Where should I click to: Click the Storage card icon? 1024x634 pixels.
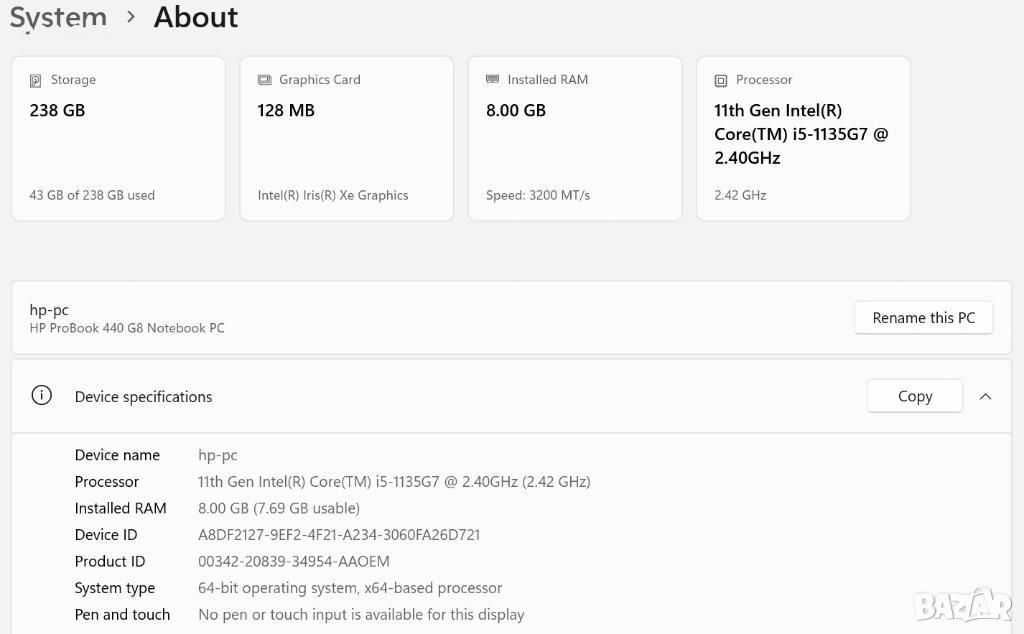click(36, 80)
